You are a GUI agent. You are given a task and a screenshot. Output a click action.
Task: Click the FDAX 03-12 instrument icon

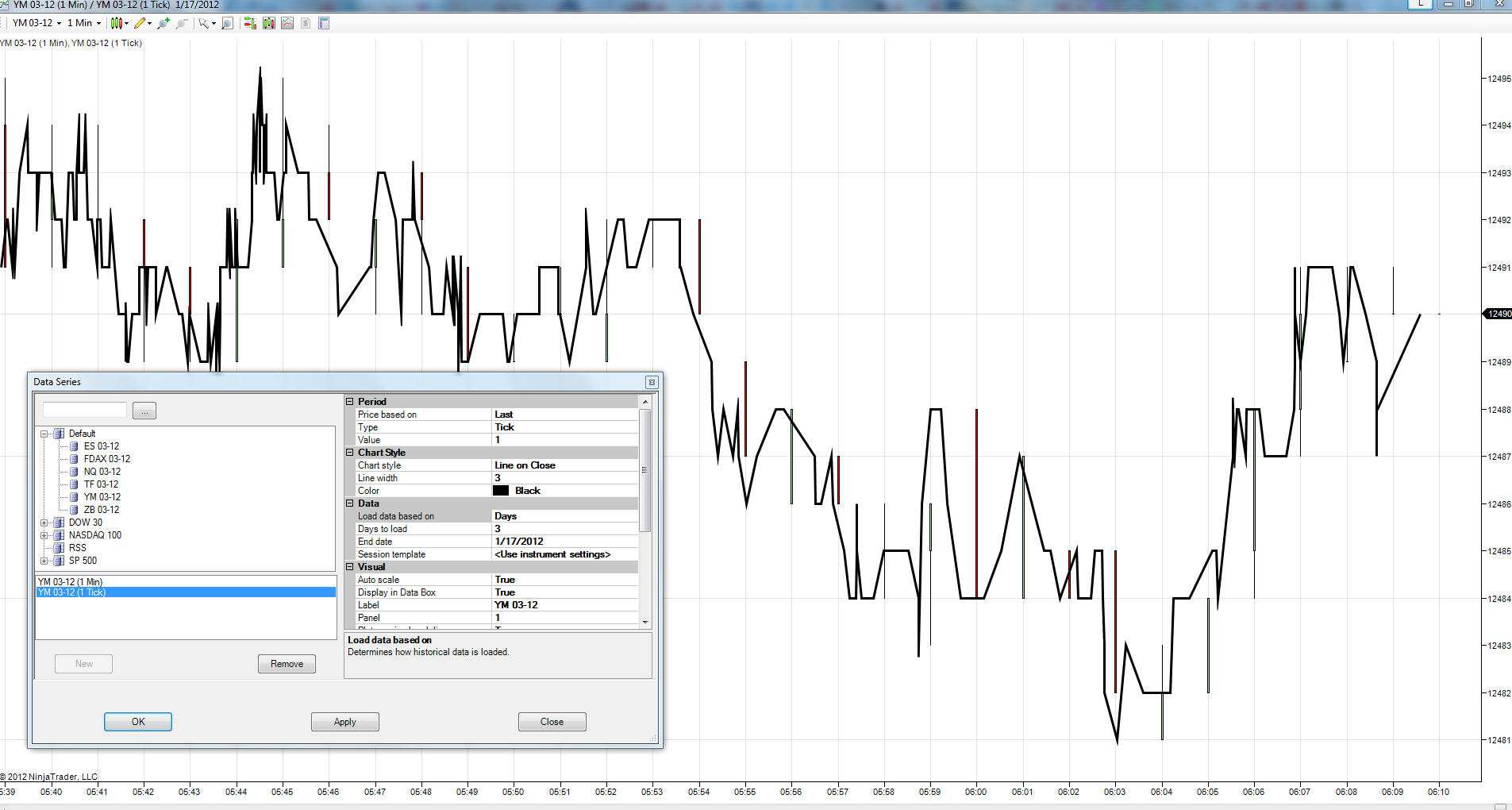(74, 459)
